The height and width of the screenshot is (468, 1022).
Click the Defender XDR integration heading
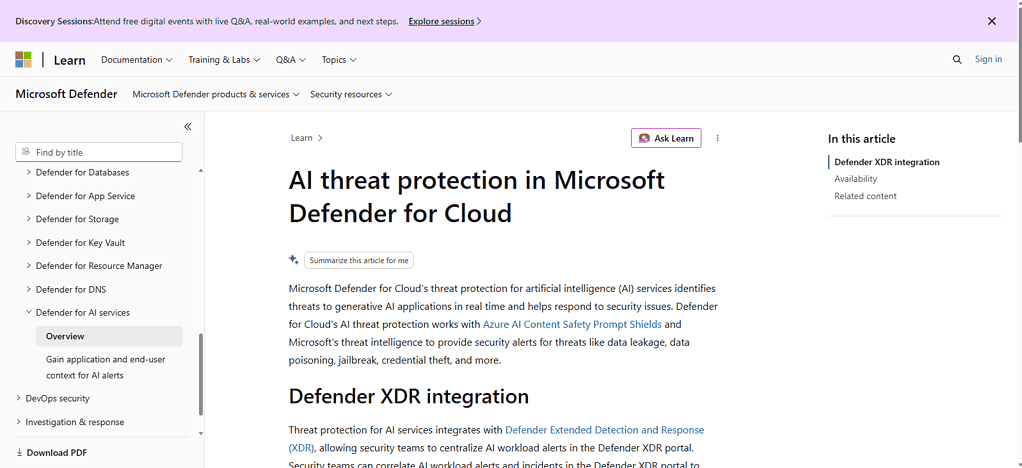409,396
